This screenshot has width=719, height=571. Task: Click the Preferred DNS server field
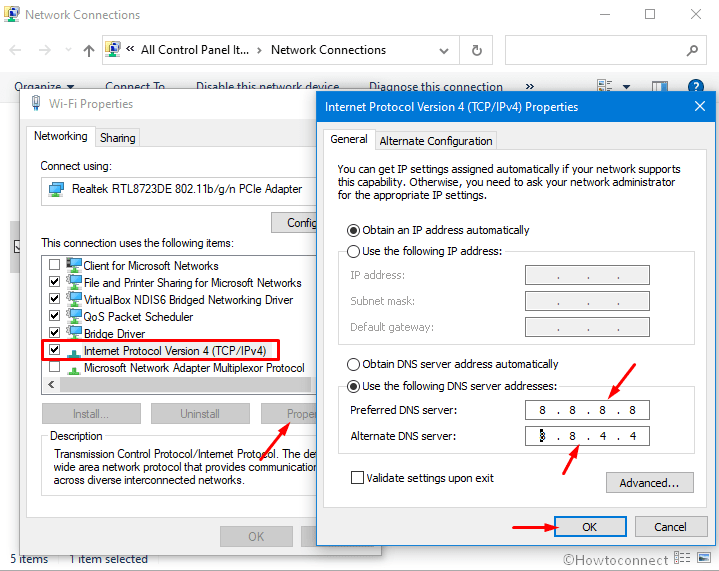coord(587,410)
